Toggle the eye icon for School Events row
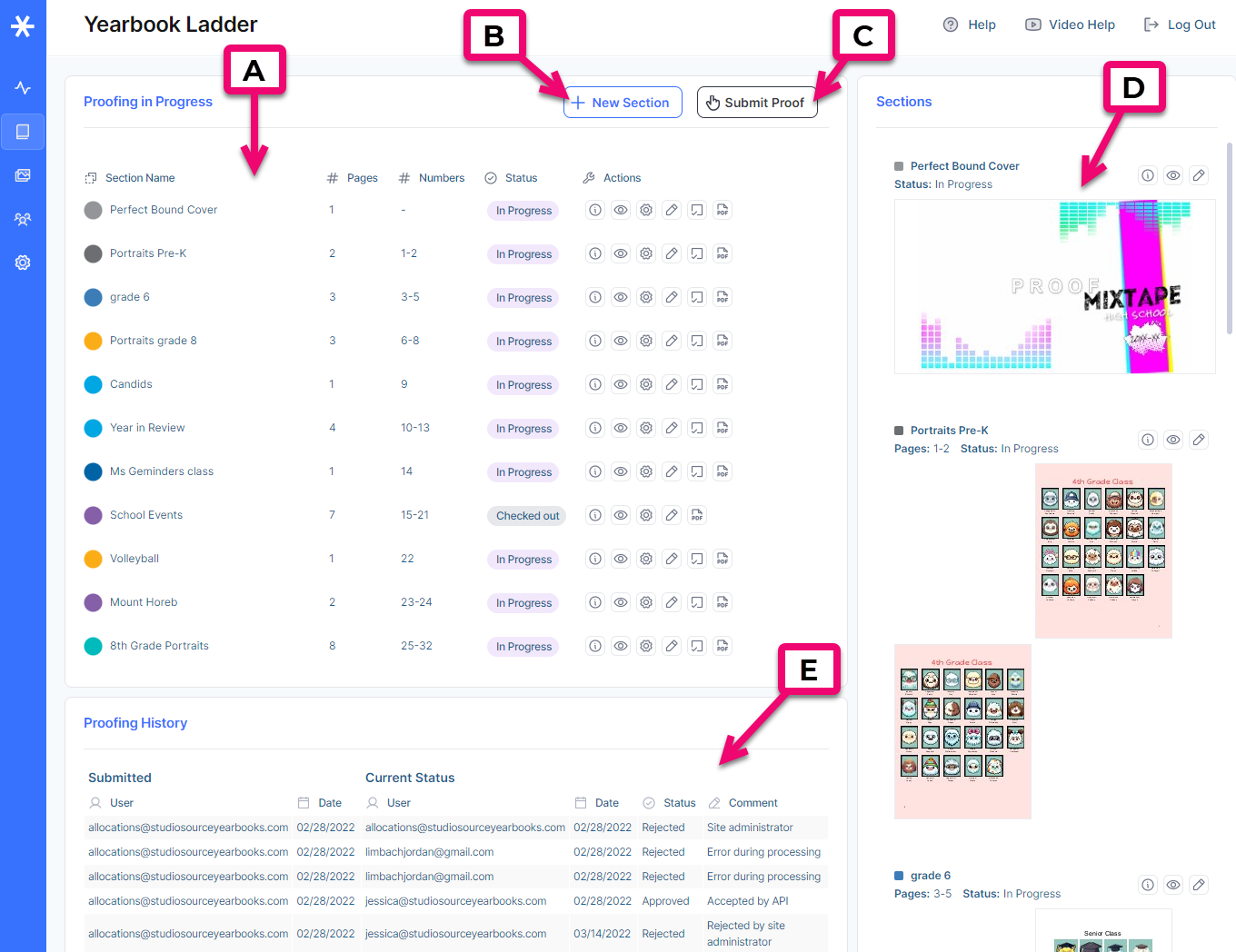This screenshot has width=1236, height=952. click(x=621, y=515)
